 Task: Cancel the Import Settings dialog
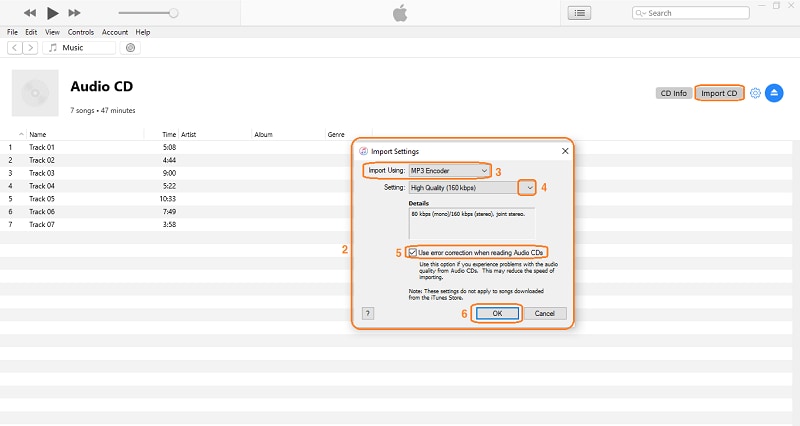544,313
